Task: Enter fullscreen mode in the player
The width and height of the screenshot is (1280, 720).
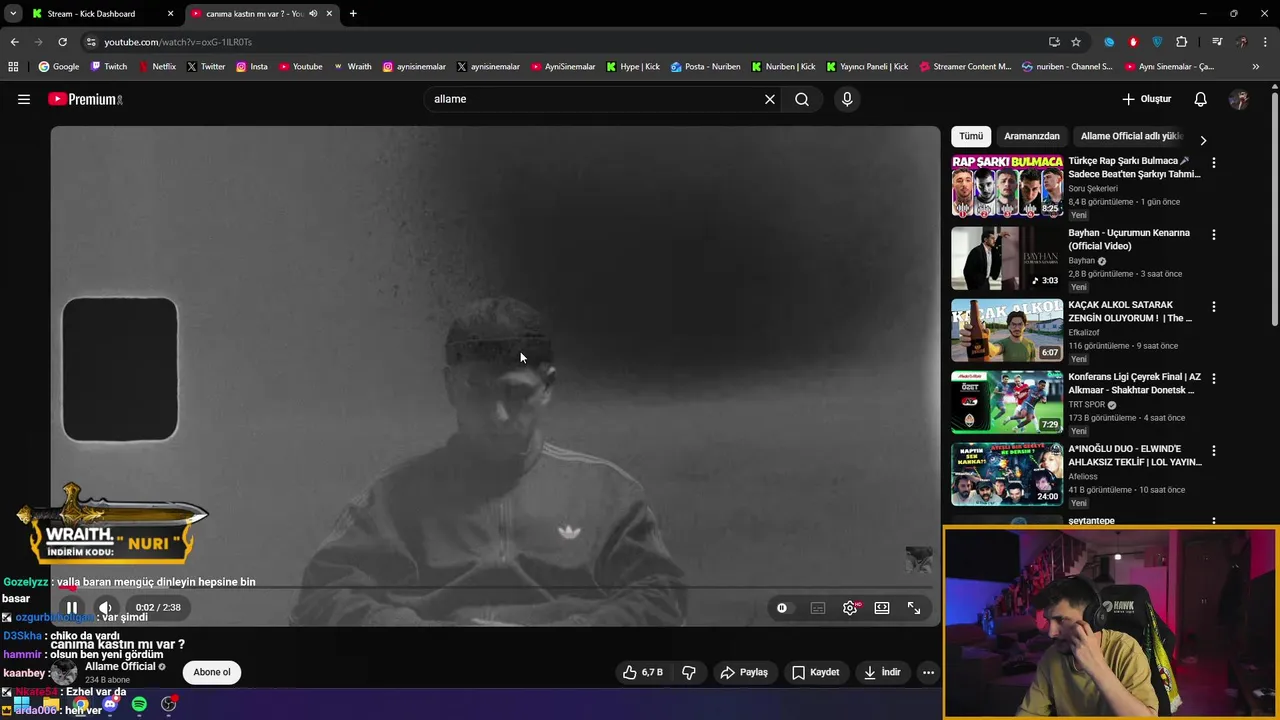Action: click(x=914, y=608)
